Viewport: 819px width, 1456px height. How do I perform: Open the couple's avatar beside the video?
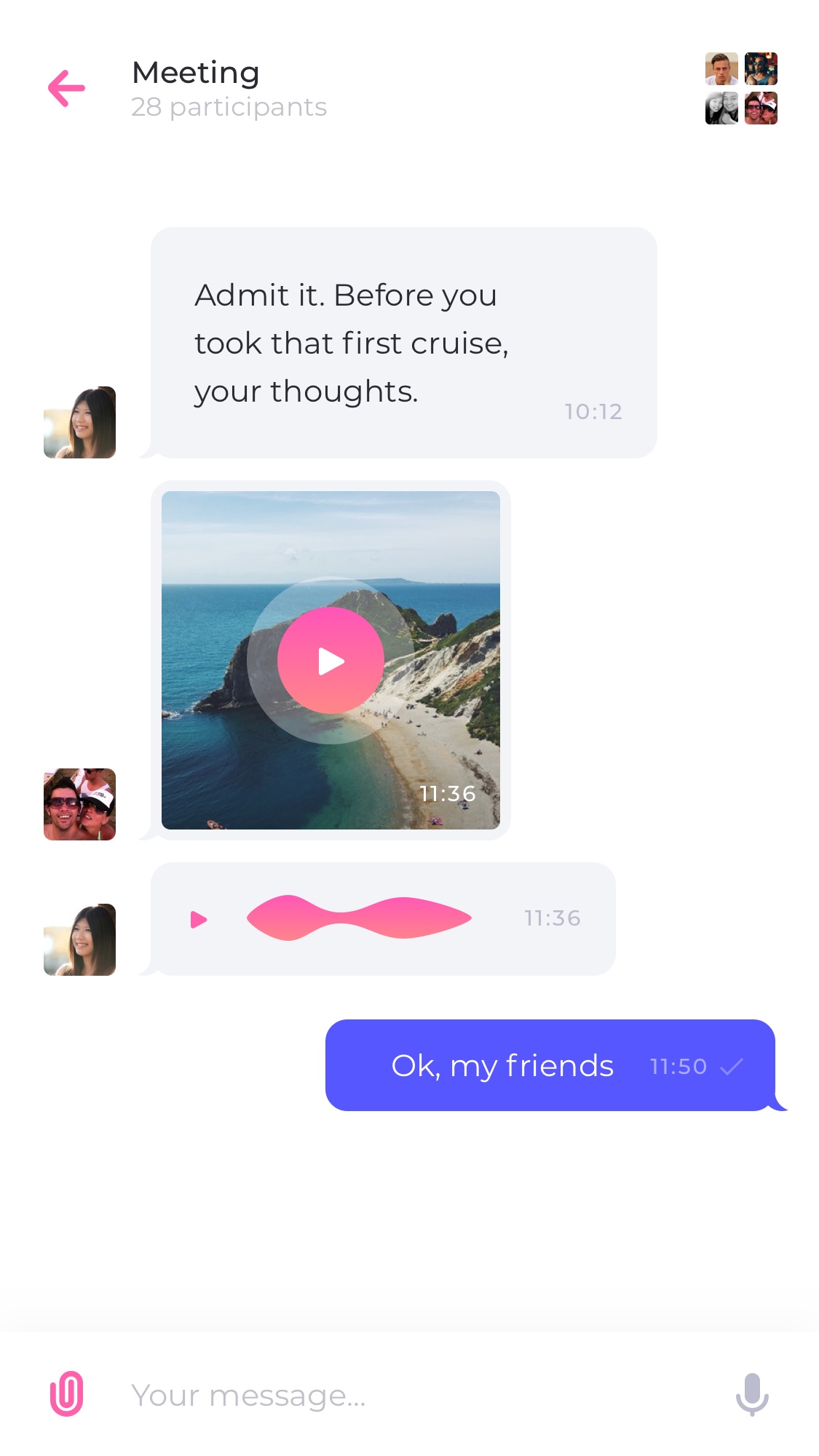pyautogui.click(x=79, y=804)
